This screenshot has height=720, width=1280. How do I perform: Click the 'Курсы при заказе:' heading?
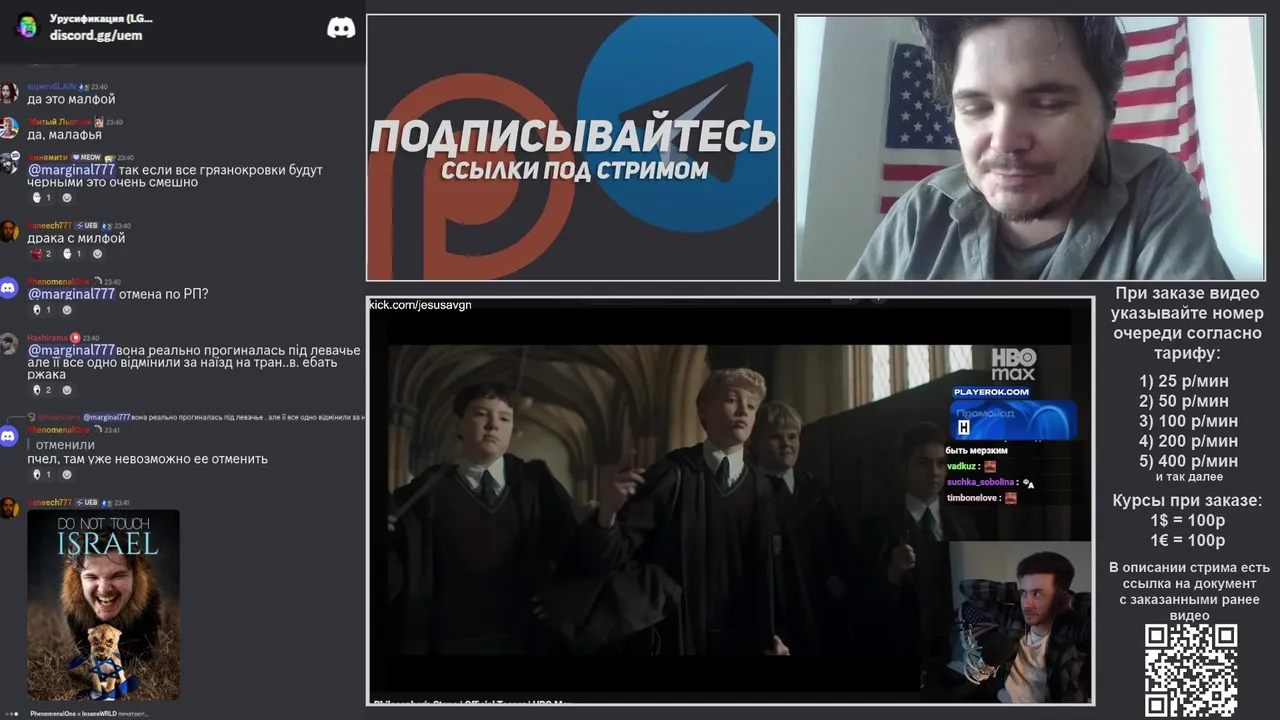tap(1187, 501)
